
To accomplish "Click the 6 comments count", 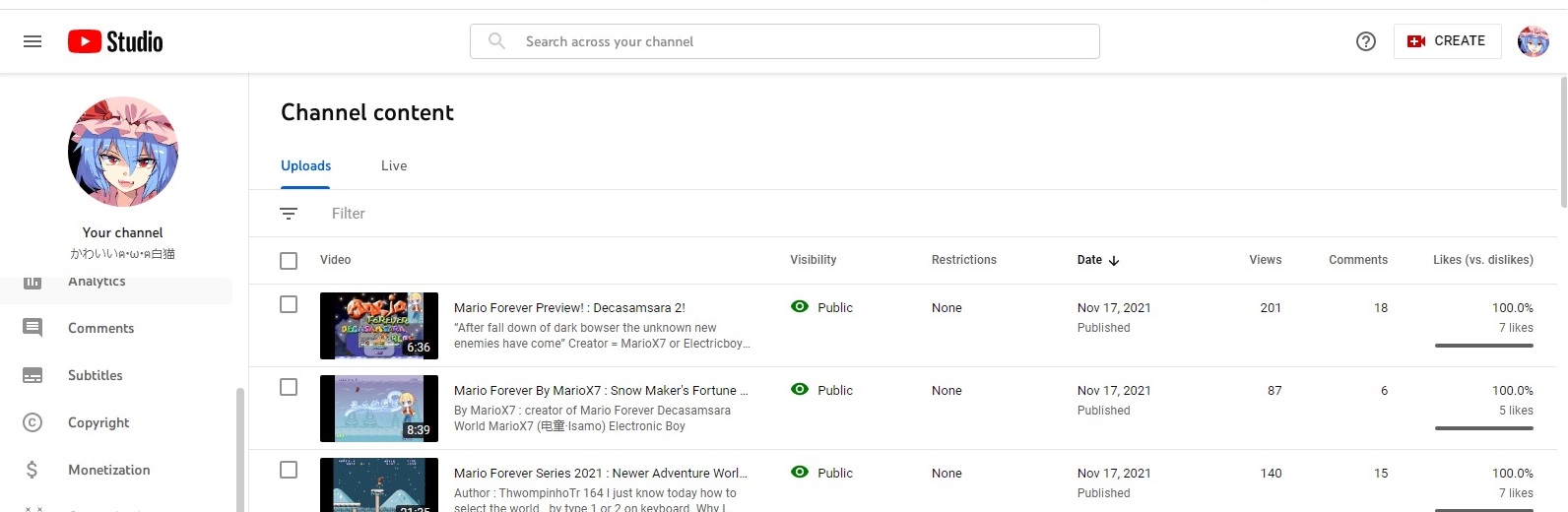I will (x=1384, y=390).
